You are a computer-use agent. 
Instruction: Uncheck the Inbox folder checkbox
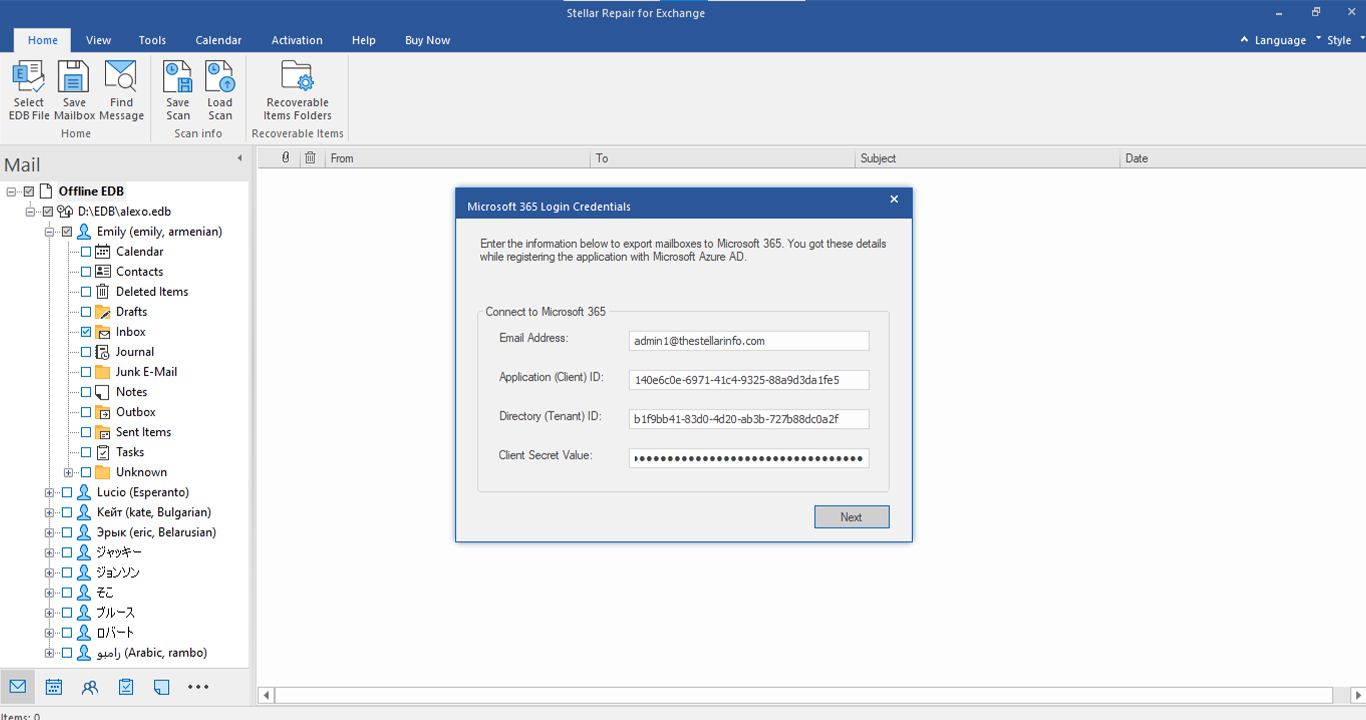pyautogui.click(x=86, y=332)
